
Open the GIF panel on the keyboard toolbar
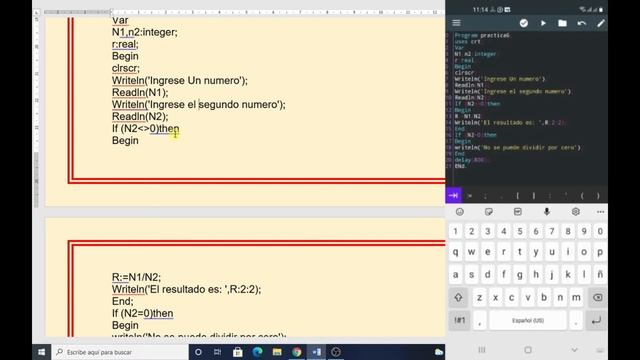[x=518, y=212]
